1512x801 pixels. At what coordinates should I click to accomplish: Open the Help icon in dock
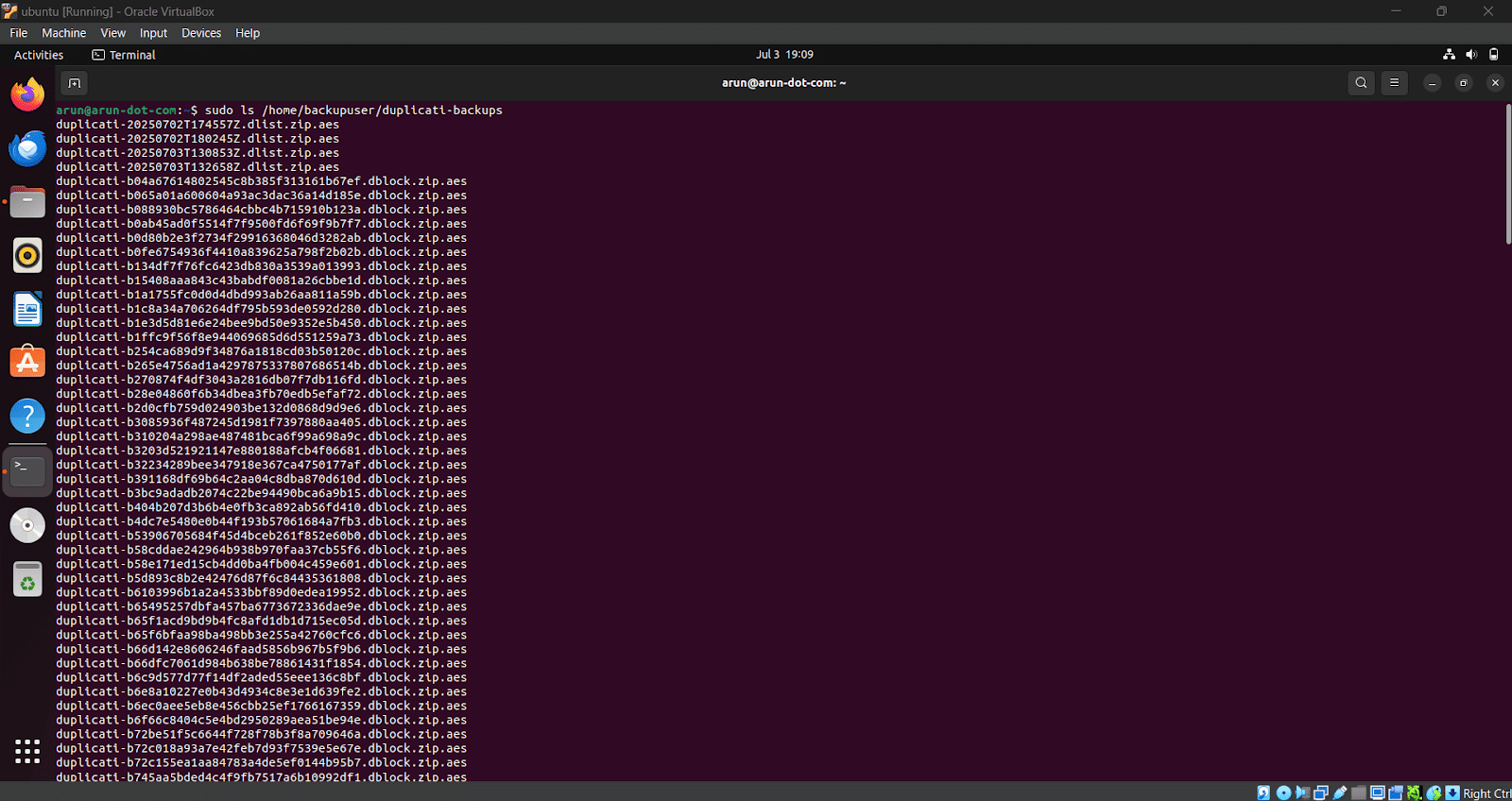pyautogui.click(x=27, y=416)
